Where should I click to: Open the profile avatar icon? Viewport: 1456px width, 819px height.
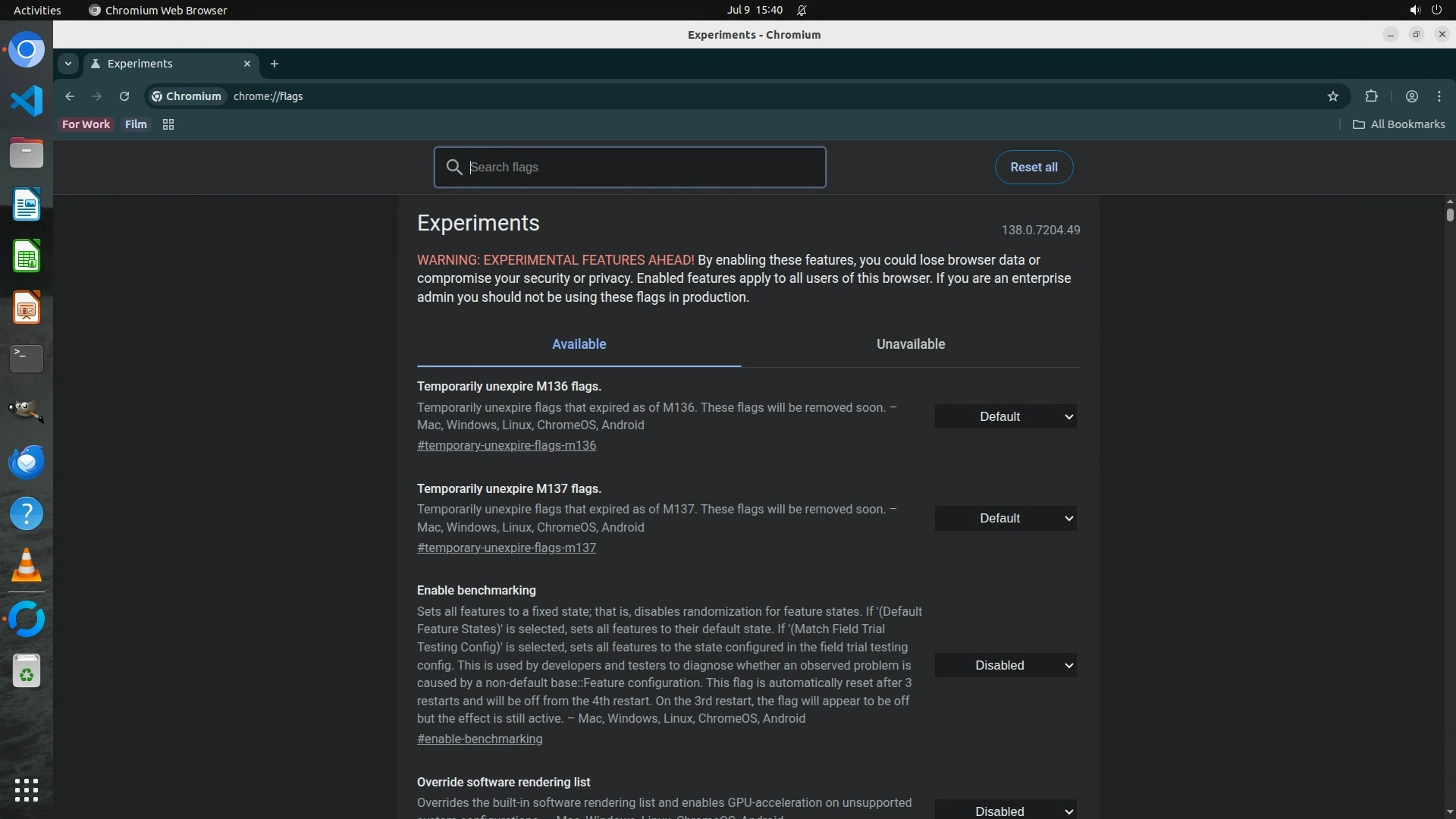1412,96
